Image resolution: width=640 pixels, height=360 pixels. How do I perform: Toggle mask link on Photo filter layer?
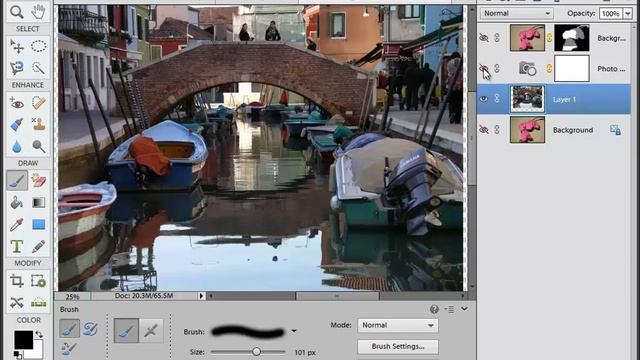tap(549, 69)
